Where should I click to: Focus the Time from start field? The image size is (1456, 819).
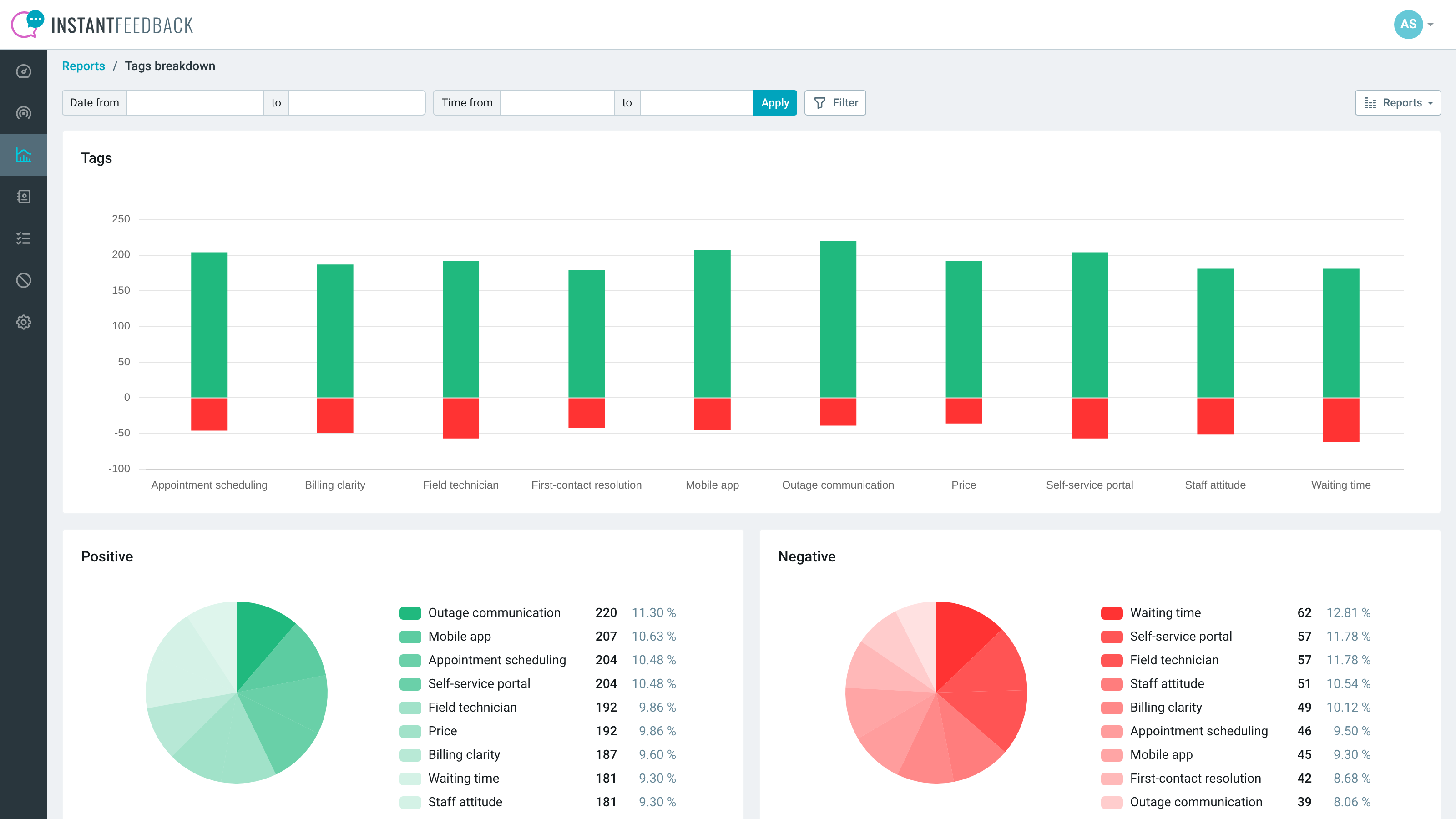[x=558, y=103]
